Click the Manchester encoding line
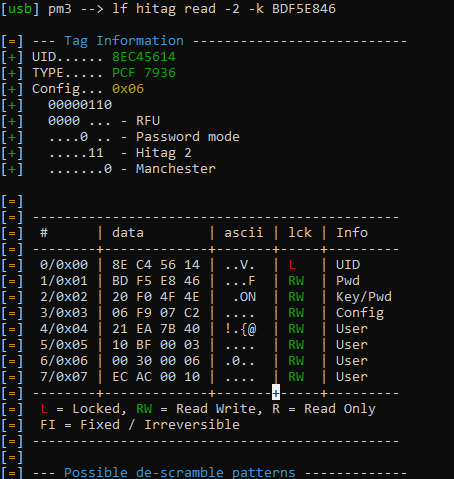Viewport: 454px width, 479px height. [132, 169]
